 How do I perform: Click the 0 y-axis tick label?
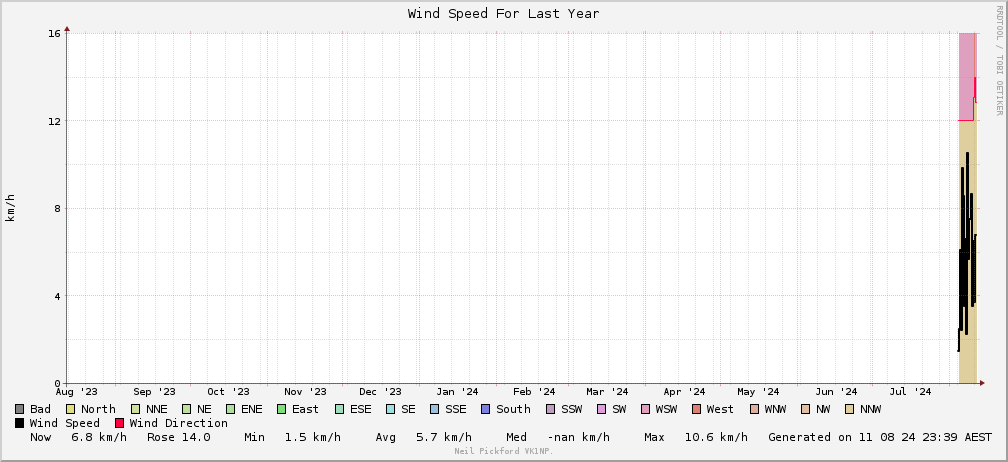click(57, 384)
